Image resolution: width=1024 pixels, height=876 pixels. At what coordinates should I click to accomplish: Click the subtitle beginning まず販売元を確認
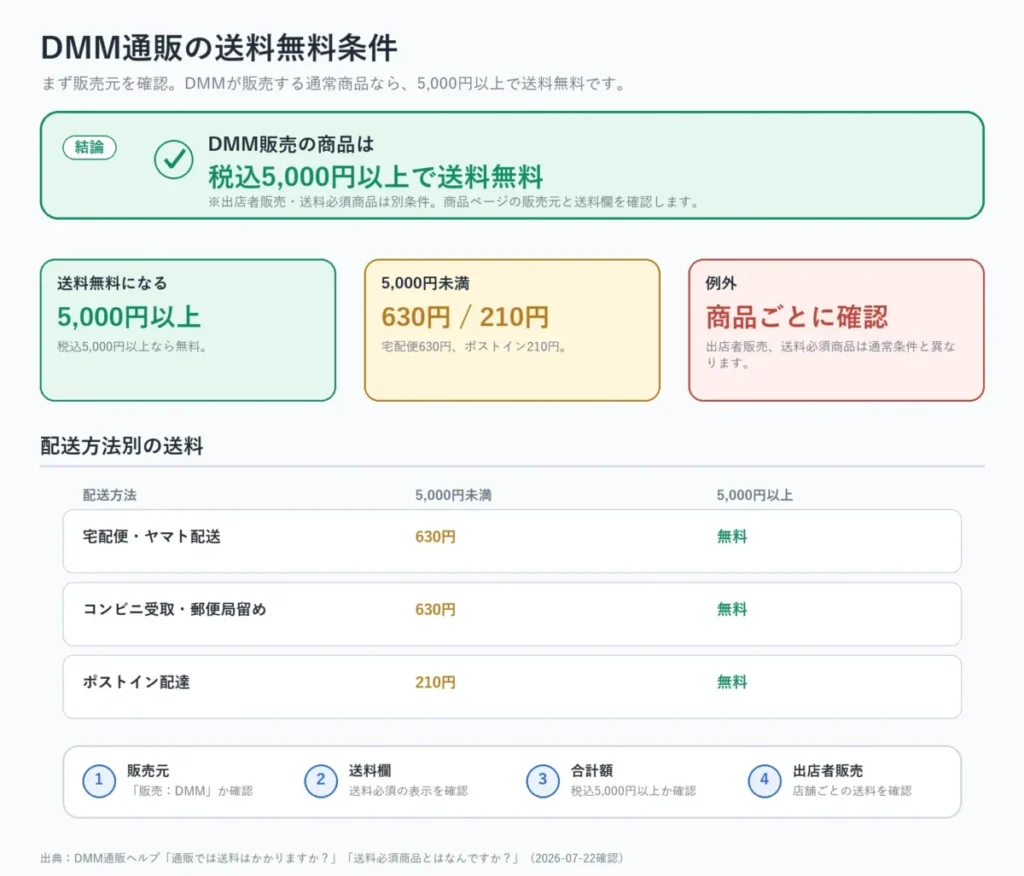click(334, 84)
